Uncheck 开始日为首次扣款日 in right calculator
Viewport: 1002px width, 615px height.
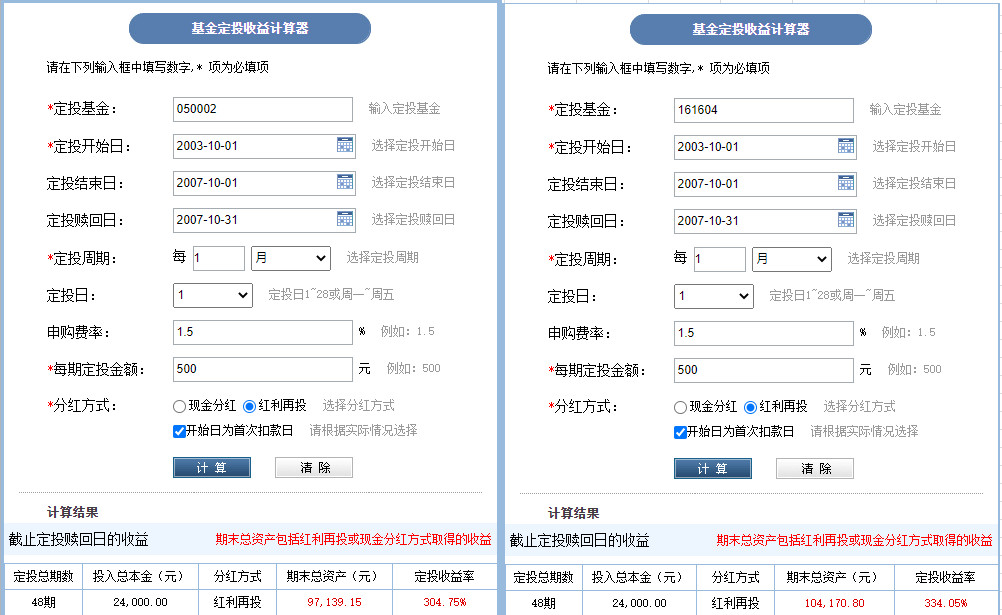681,432
